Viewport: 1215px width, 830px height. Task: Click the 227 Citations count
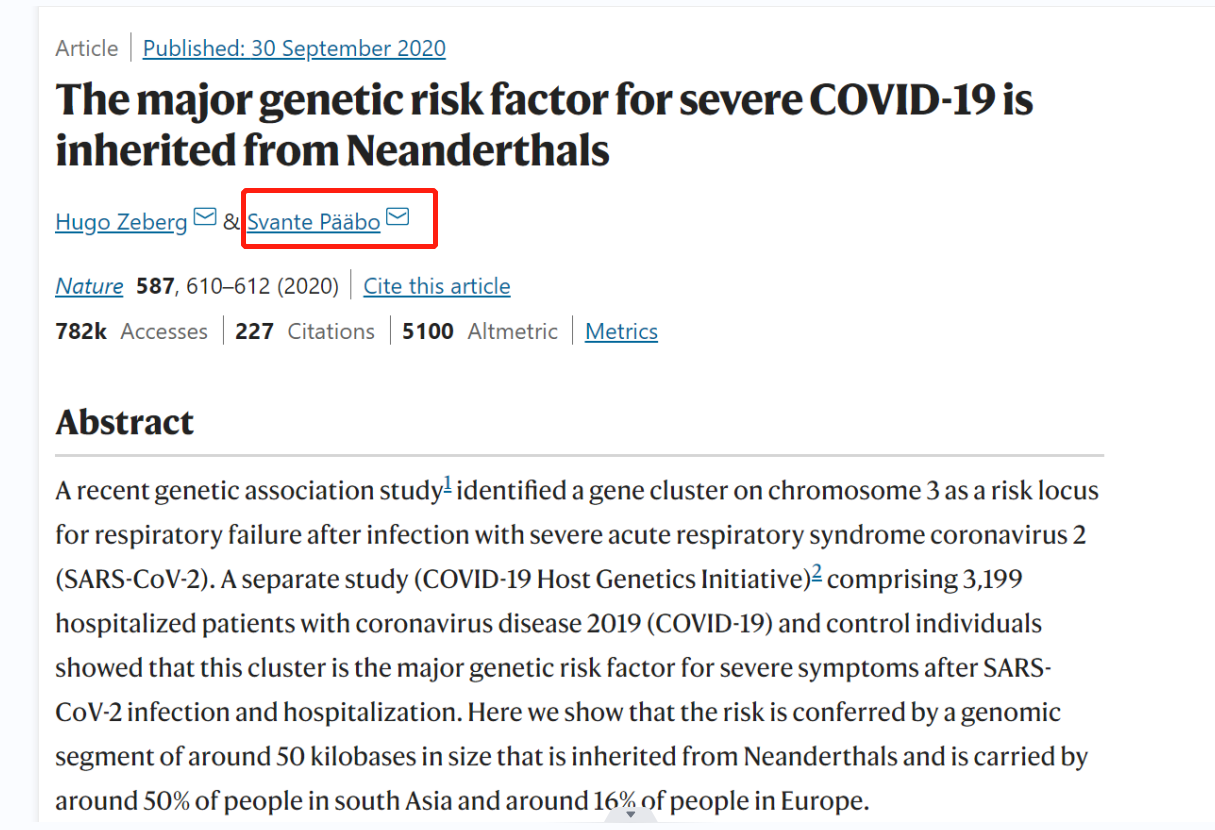(305, 331)
